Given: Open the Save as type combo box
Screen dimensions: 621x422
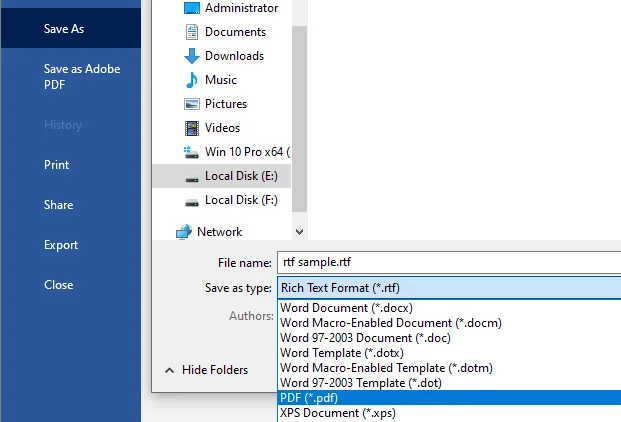Looking at the screenshot, I should (449, 288).
